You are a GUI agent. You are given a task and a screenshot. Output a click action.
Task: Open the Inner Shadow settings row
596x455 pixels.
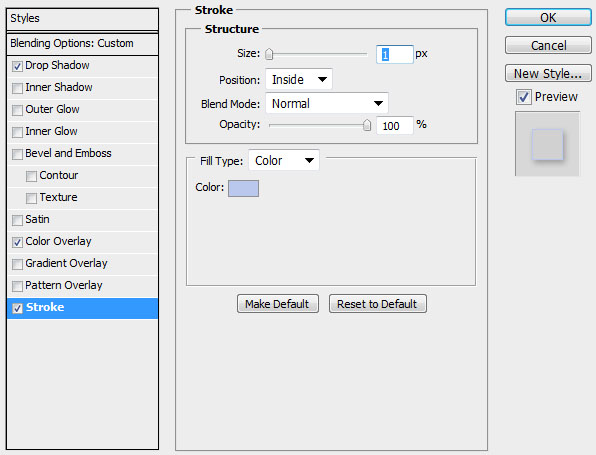[82, 88]
